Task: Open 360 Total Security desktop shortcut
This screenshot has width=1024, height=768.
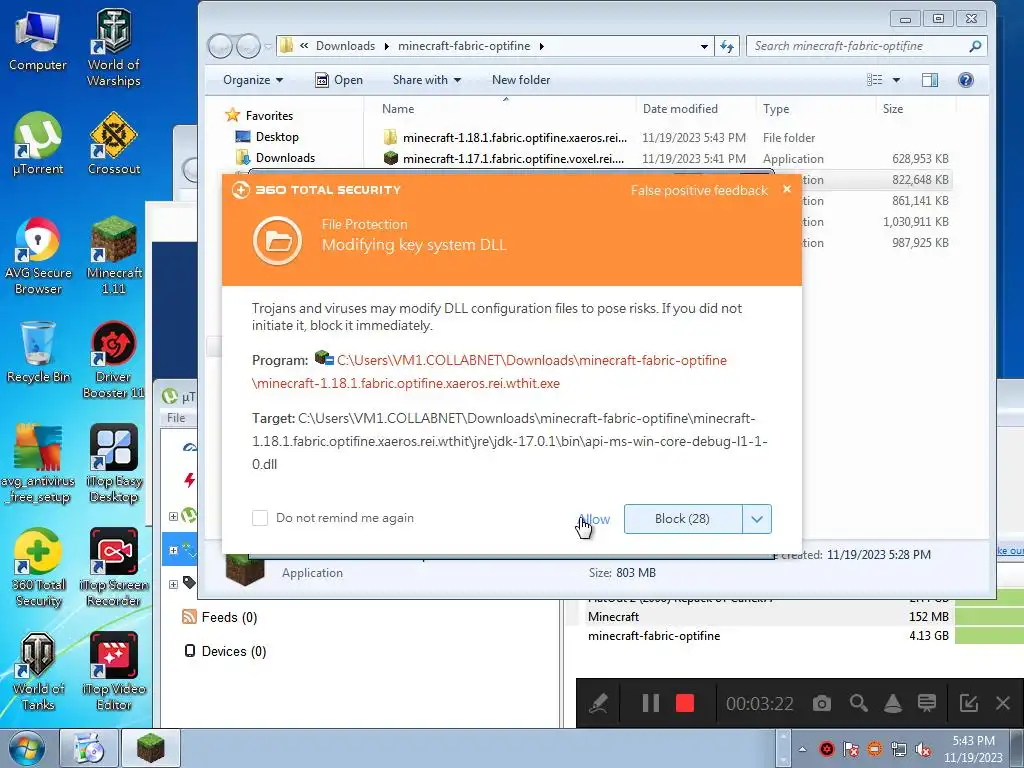Action: [x=38, y=568]
